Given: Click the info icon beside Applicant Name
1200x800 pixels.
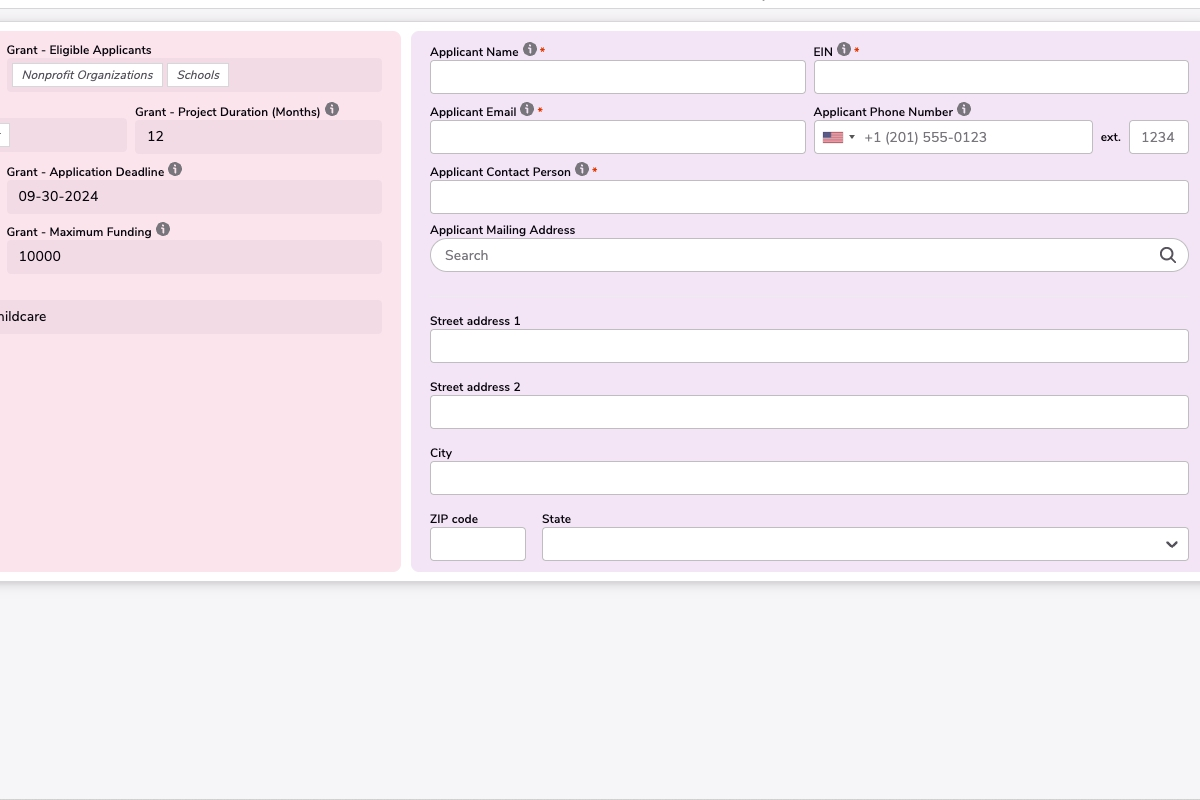Looking at the screenshot, I should (530, 50).
